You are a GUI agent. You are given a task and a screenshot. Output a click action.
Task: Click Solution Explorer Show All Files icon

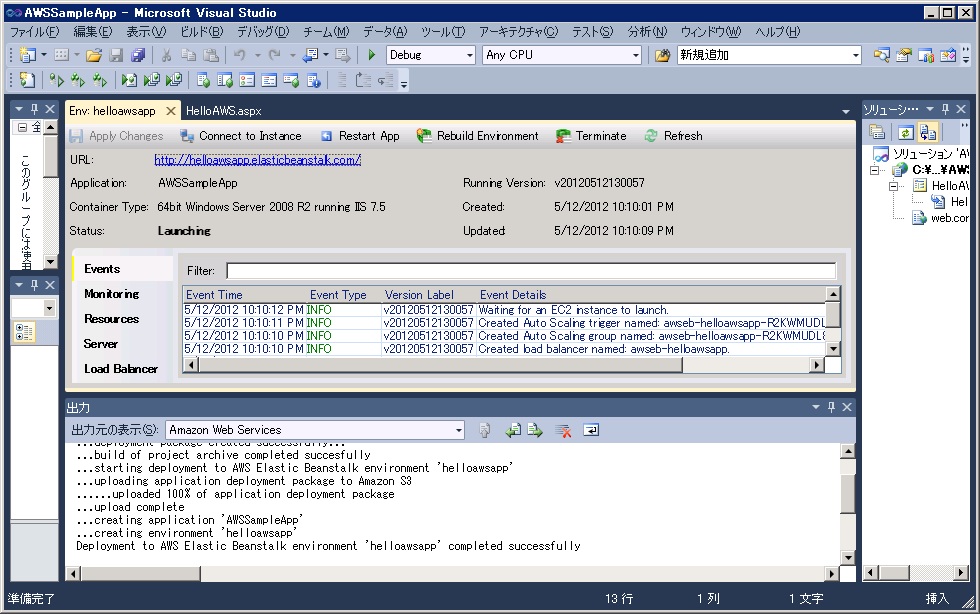[928, 133]
